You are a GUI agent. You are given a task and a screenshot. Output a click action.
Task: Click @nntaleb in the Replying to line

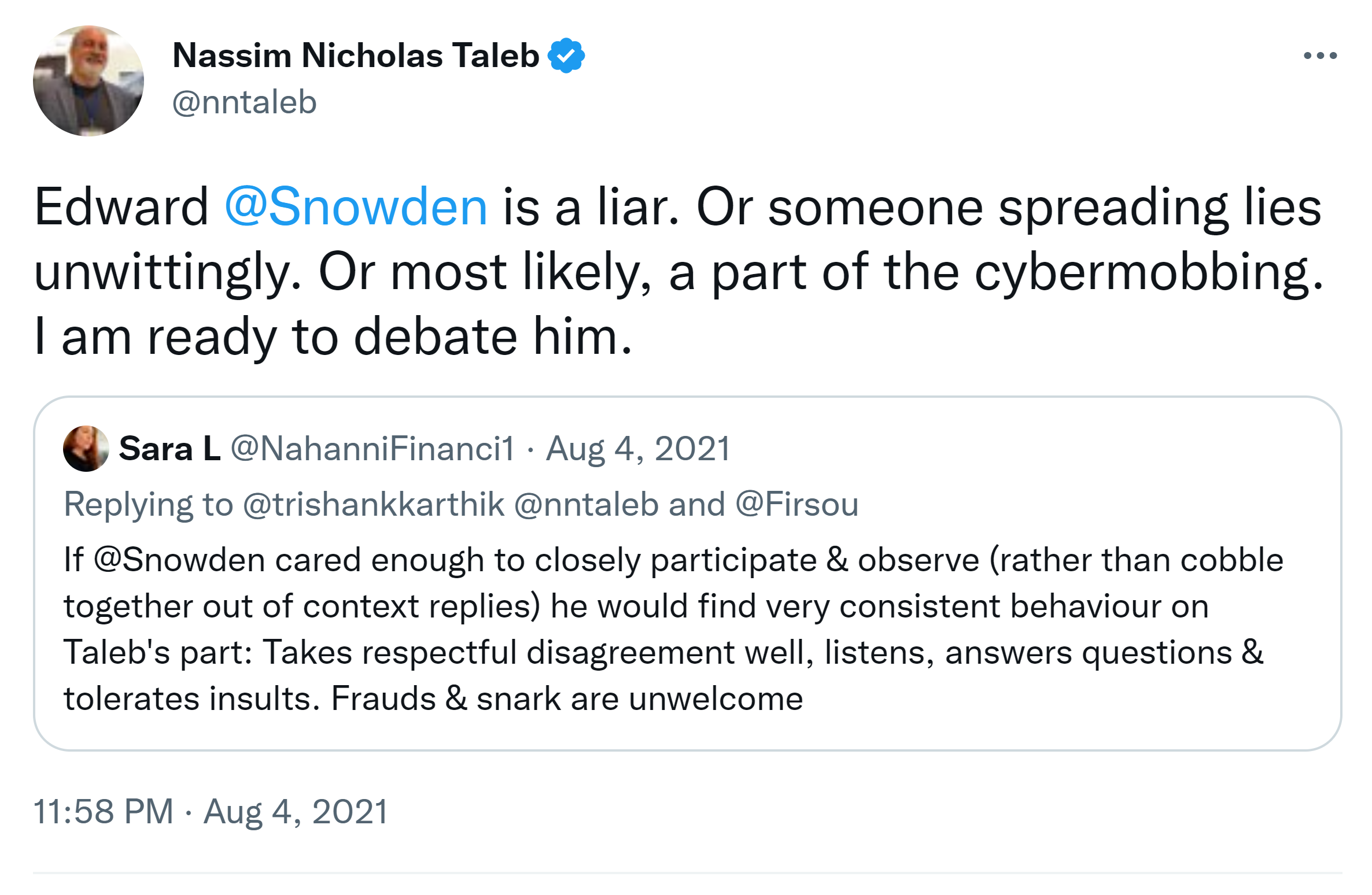point(586,504)
